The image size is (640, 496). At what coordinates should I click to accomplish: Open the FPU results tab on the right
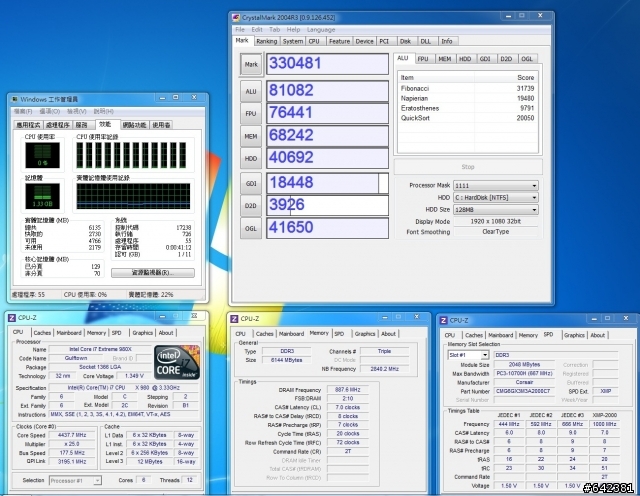[x=423, y=59]
